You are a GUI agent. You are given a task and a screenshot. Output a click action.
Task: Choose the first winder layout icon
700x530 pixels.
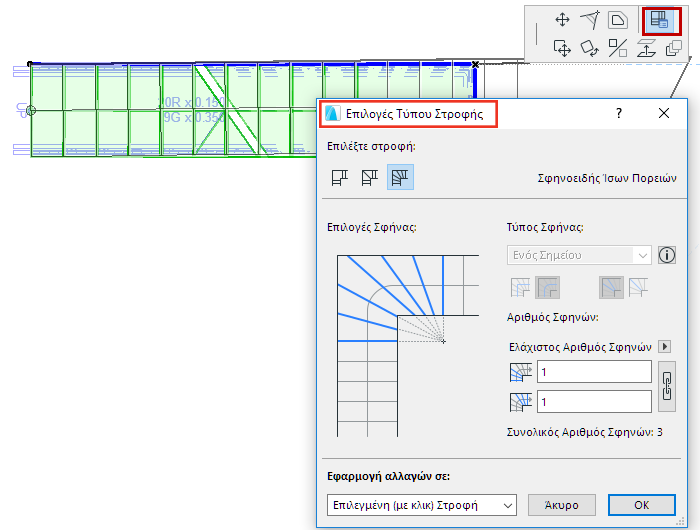pos(520,287)
